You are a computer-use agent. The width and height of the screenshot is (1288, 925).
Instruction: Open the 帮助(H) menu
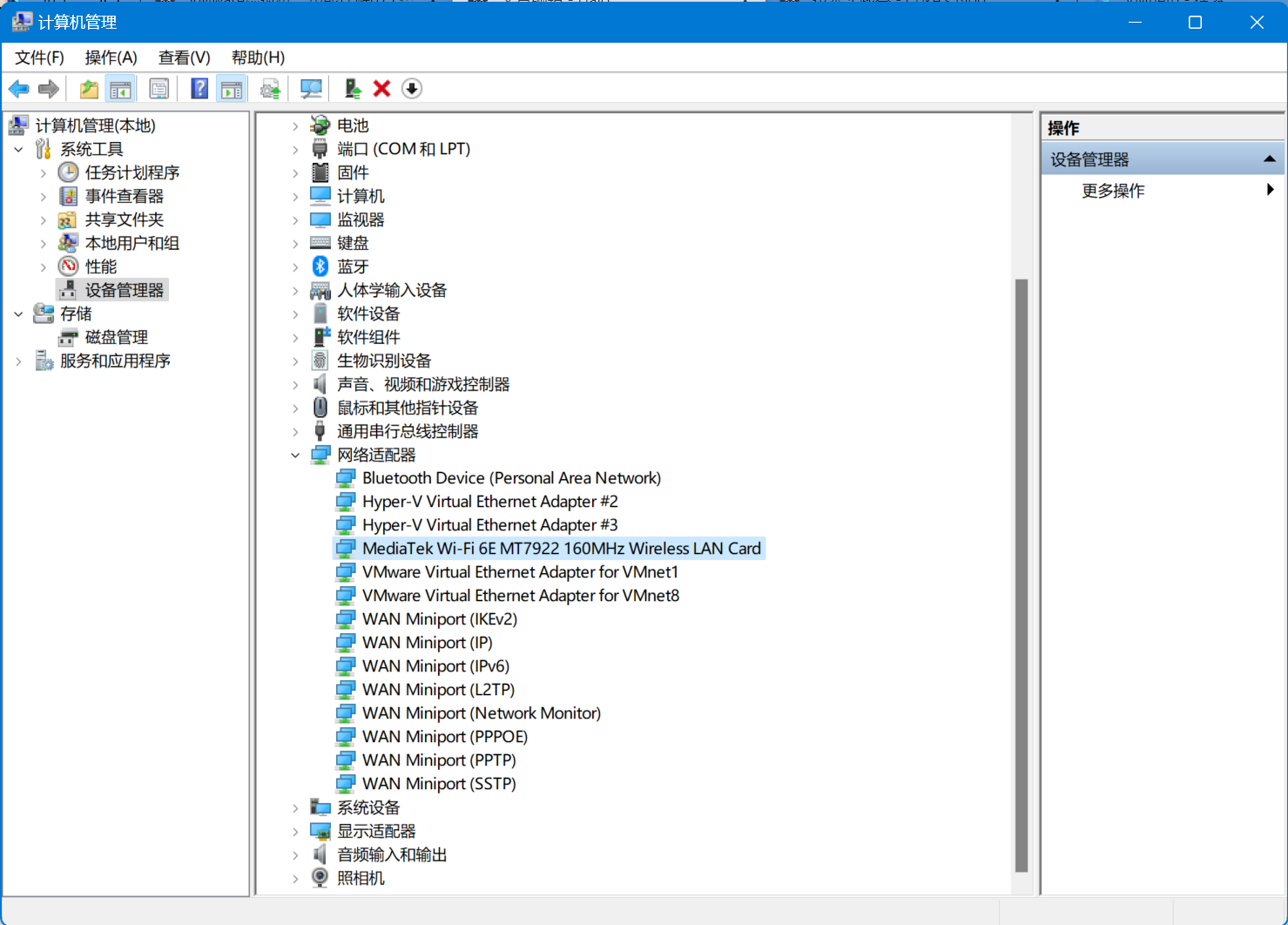[258, 57]
